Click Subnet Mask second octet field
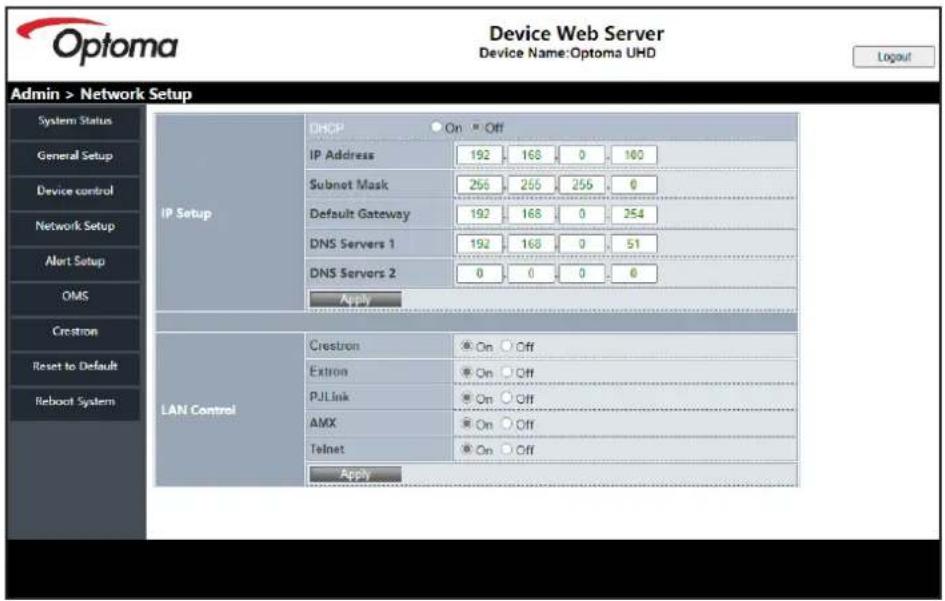The image size is (945, 601). tap(531, 184)
